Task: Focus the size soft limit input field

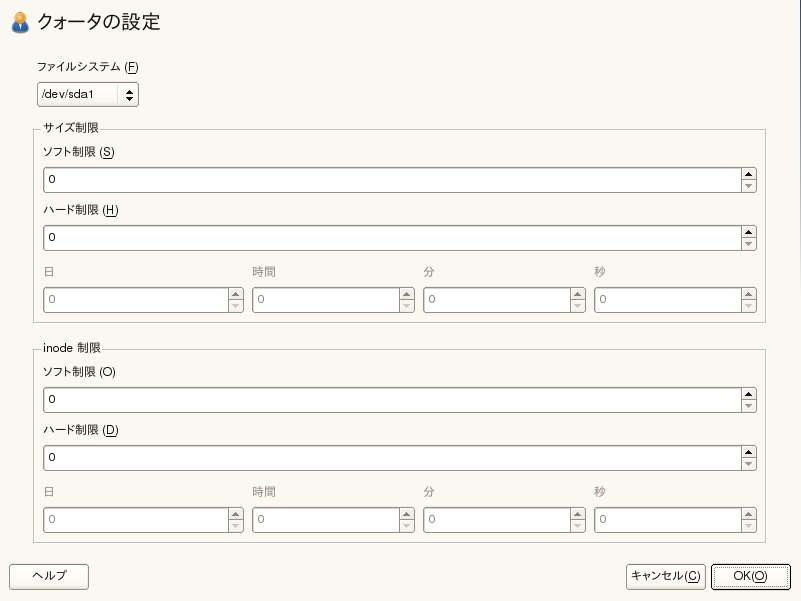Action: tap(392, 180)
